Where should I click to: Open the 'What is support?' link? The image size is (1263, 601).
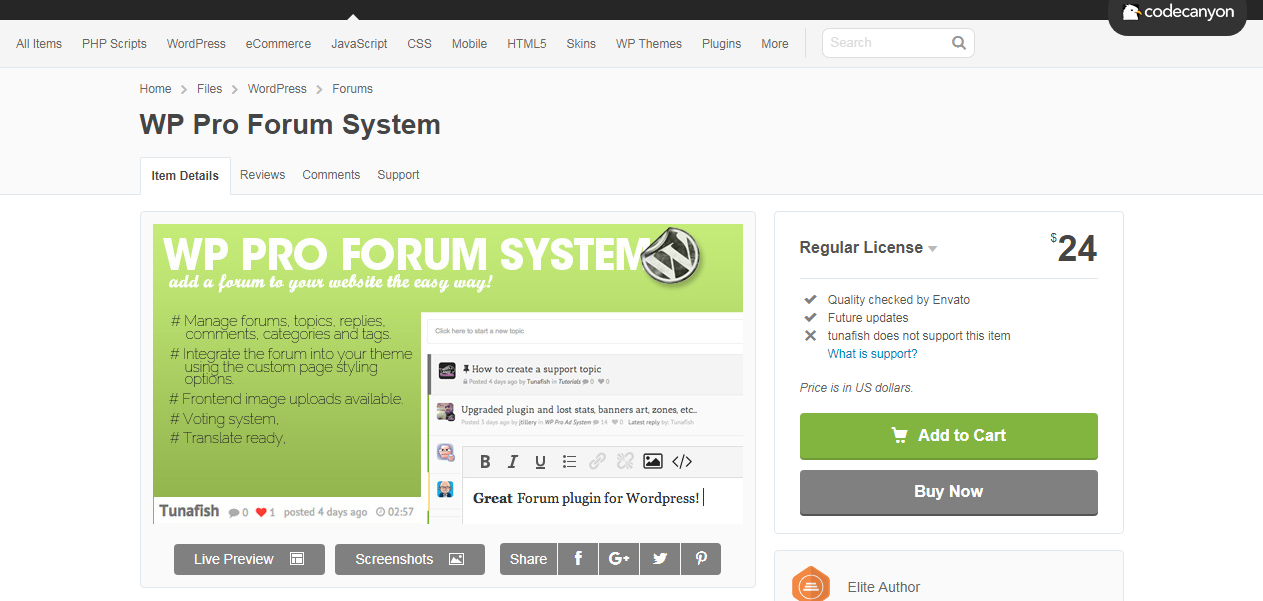click(x=872, y=354)
